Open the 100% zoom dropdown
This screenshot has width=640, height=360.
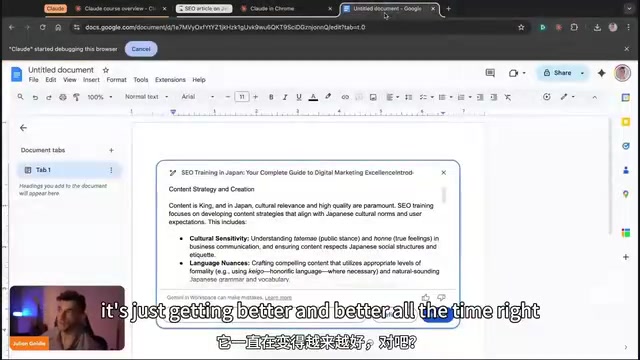point(100,97)
